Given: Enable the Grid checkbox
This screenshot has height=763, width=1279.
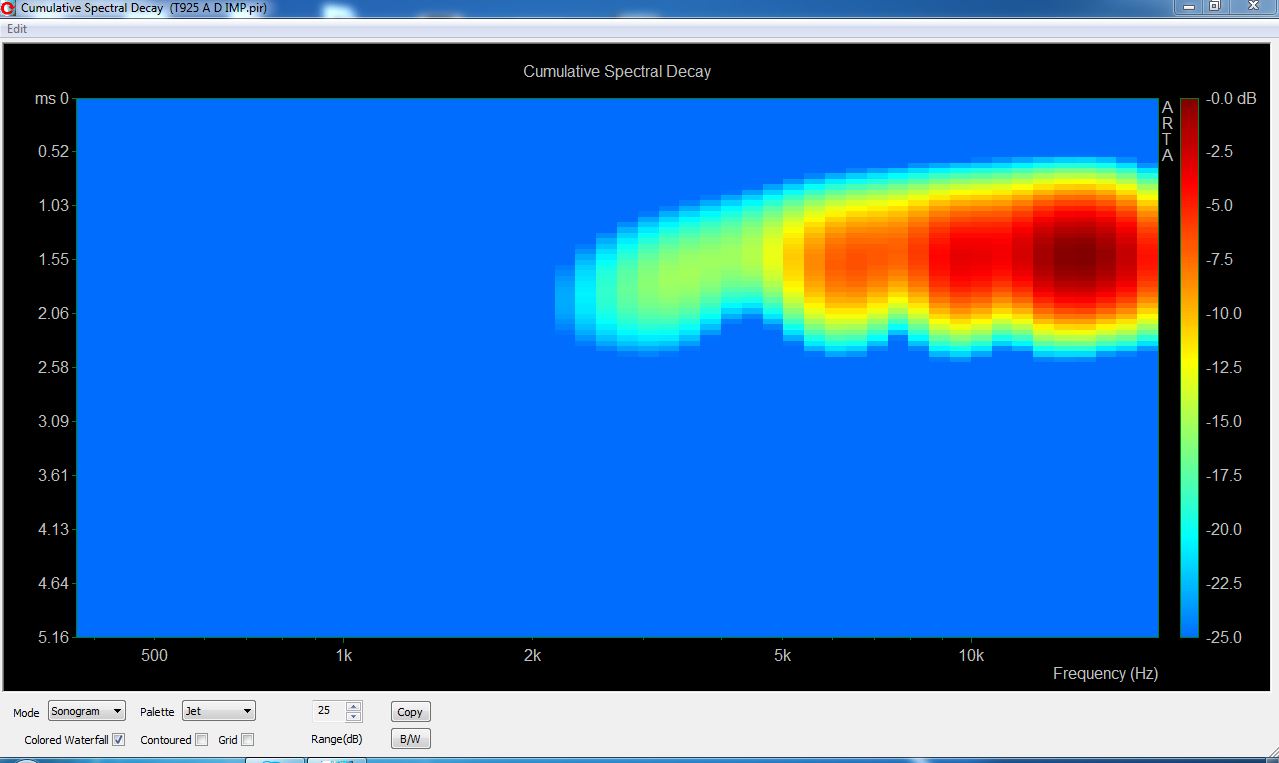Looking at the screenshot, I should [x=248, y=740].
